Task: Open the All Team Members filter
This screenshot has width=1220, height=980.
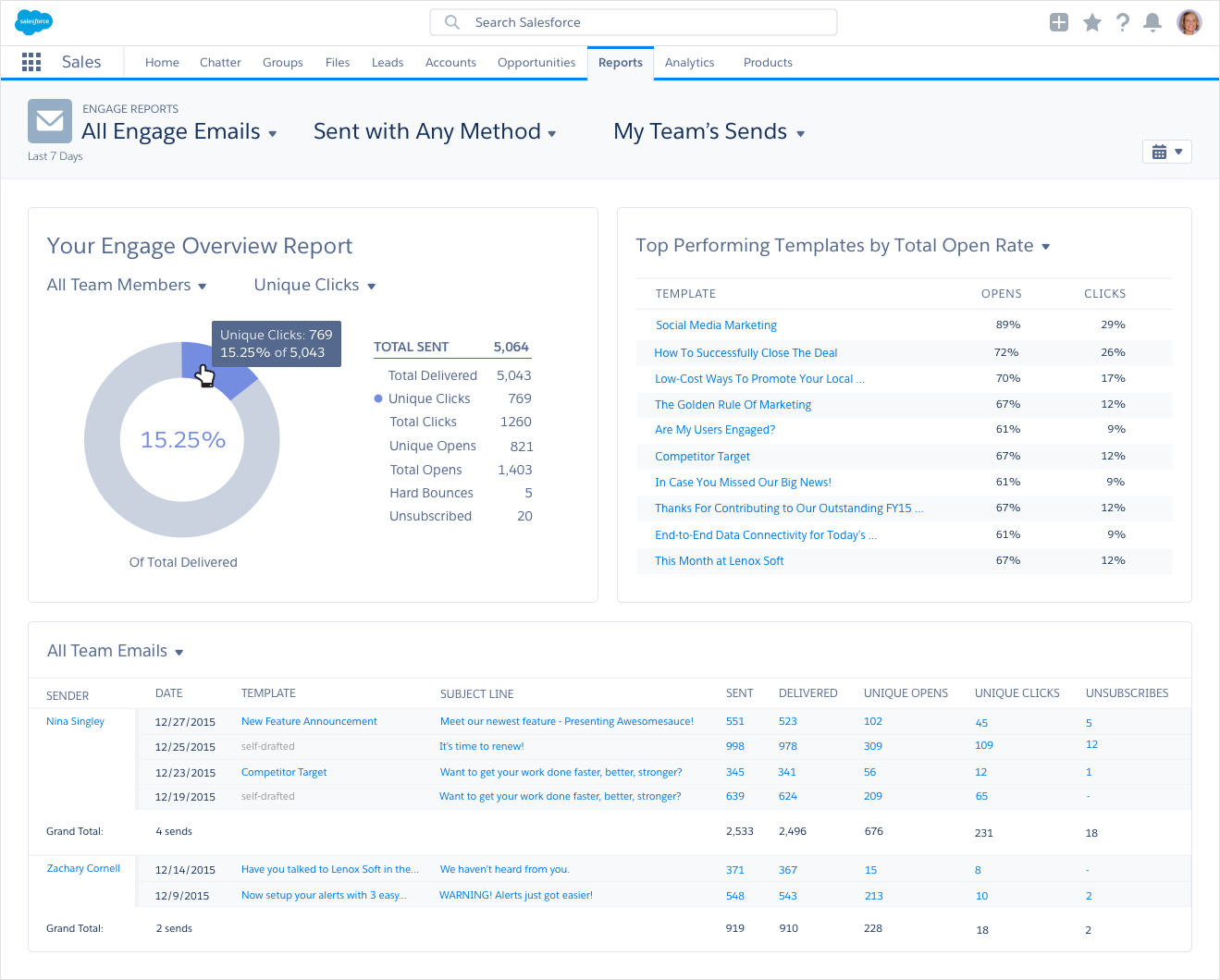Action: tap(127, 285)
